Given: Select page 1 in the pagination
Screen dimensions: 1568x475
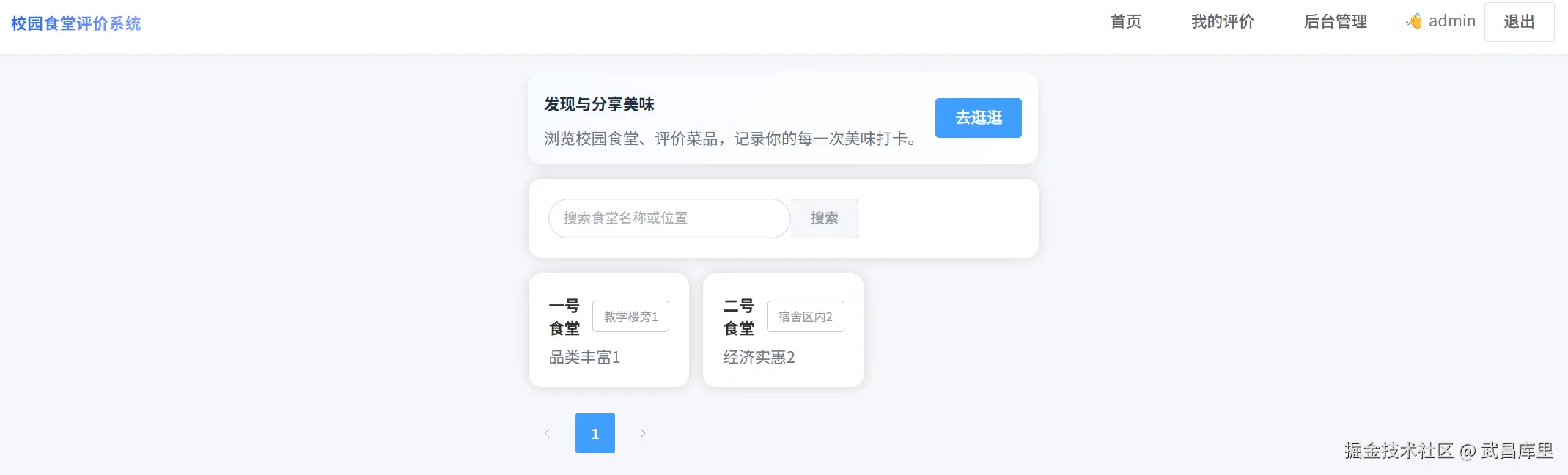Looking at the screenshot, I should point(595,433).
